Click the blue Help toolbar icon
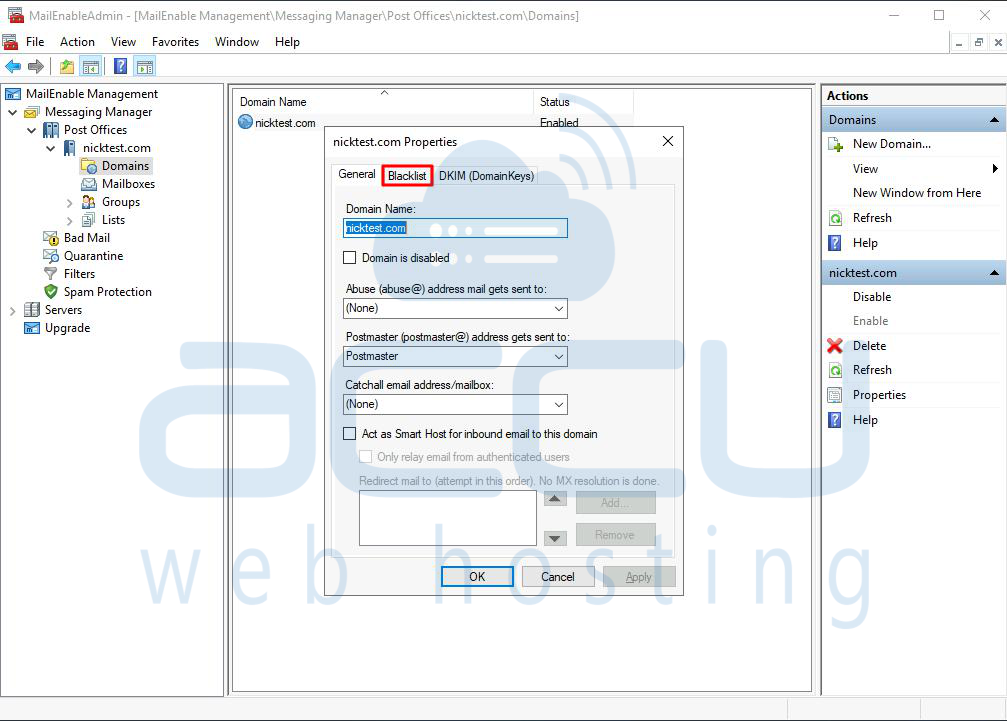 pyautogui.click(x=120, y=66)
